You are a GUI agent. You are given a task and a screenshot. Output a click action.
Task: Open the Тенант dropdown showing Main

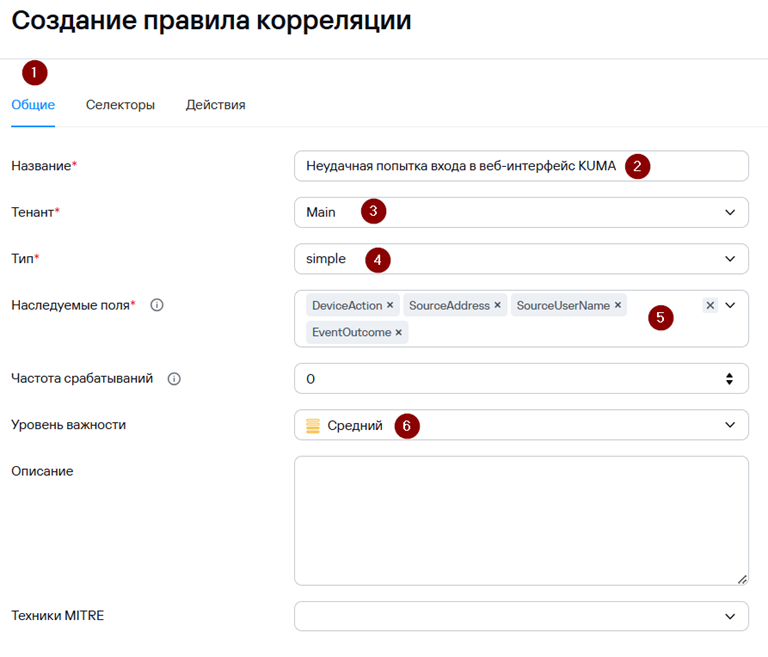521,212
